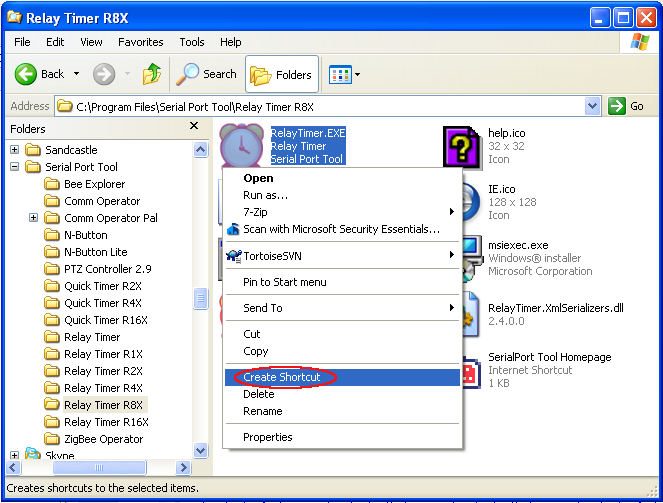This screenshot has height=503, width=663.
Task: Click the green Go arrow button
Action: 616,106
